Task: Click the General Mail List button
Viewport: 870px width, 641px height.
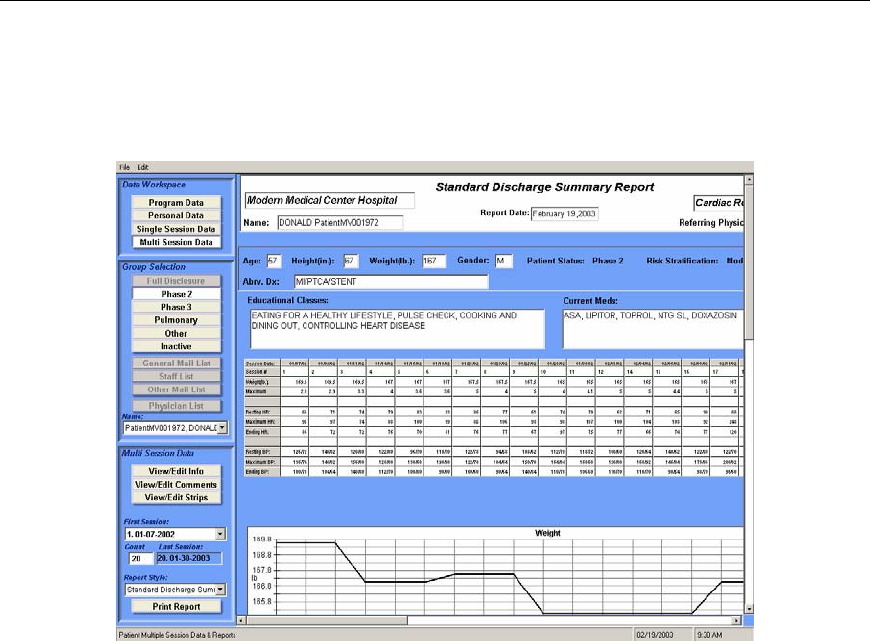Action: click(176, 363)
